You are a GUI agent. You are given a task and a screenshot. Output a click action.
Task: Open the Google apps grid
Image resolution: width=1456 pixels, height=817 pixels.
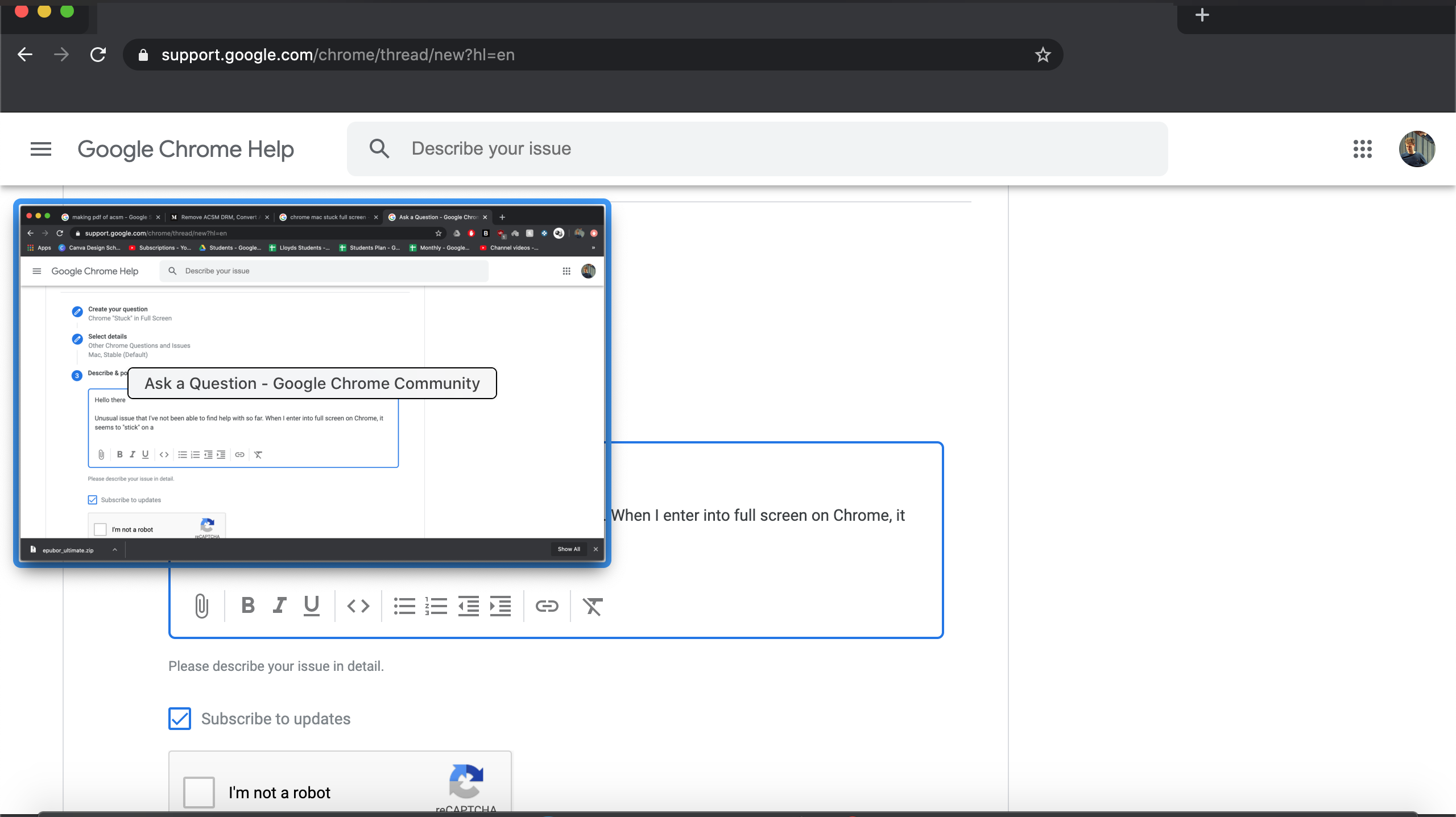click(1362, 149)
